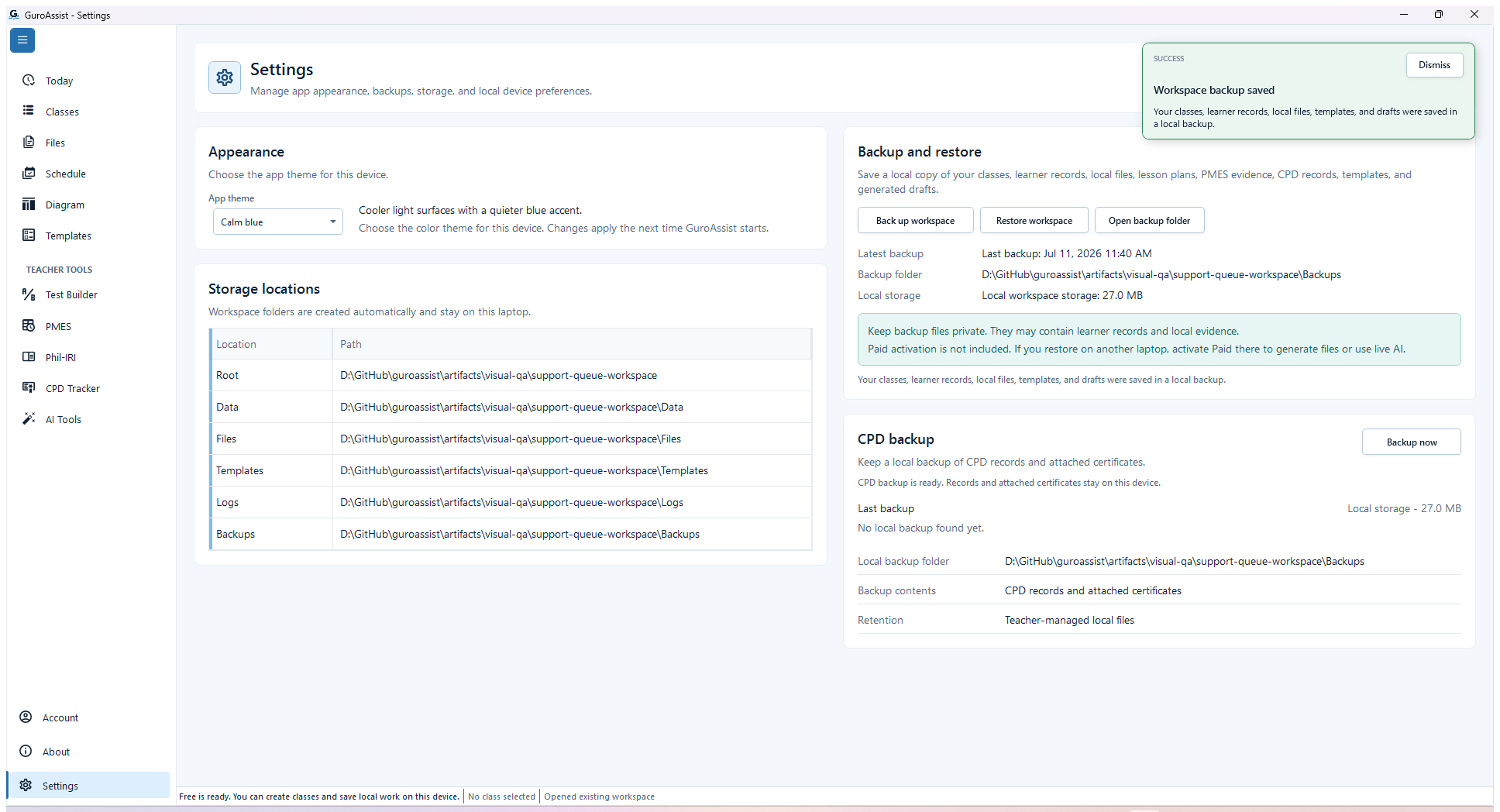The image size is (1500, 812).
Task: Click the Phil-IRI book icon
Action: coord(29,356)
